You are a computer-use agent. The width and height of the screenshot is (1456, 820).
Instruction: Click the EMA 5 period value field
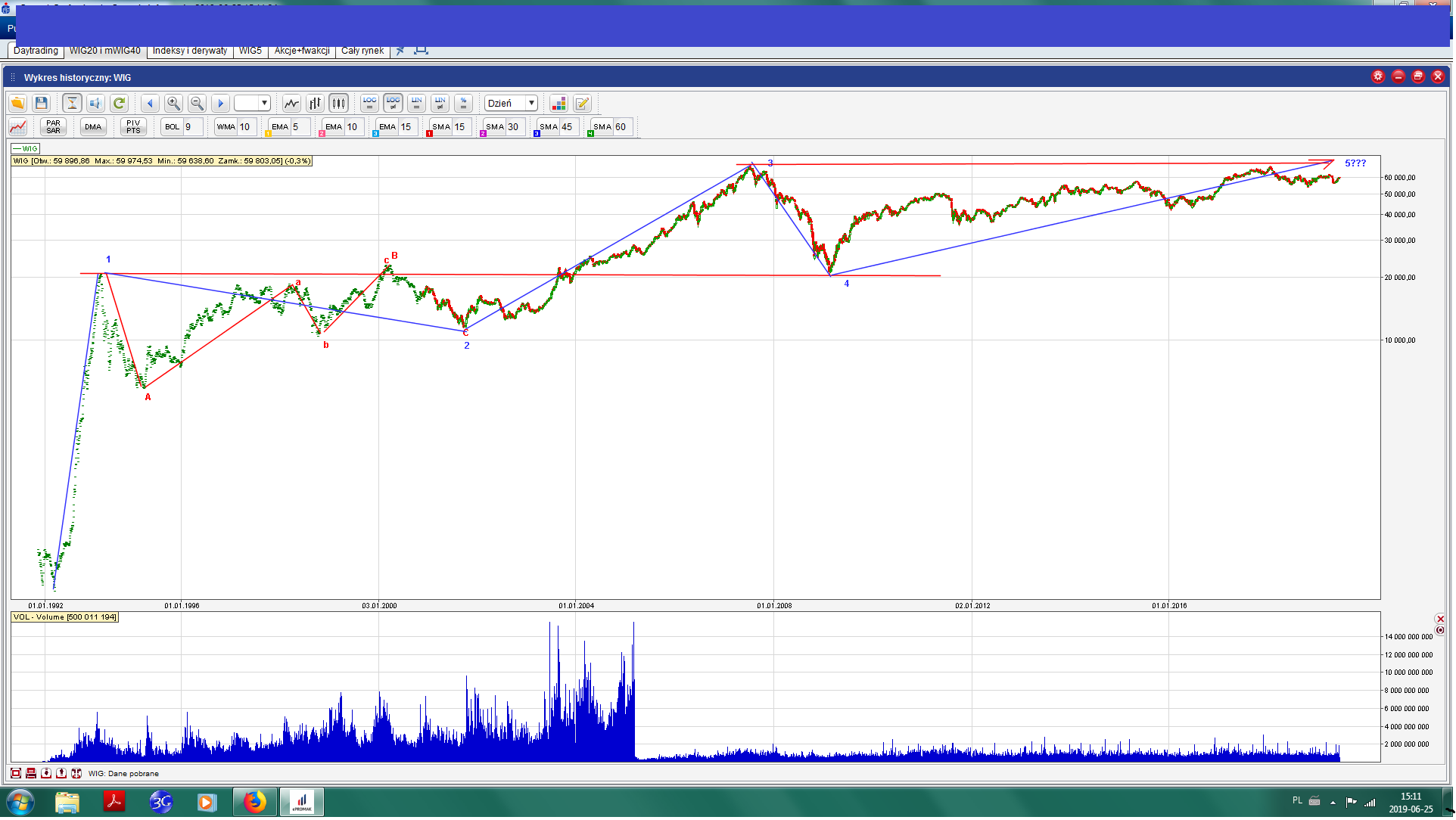300,127
